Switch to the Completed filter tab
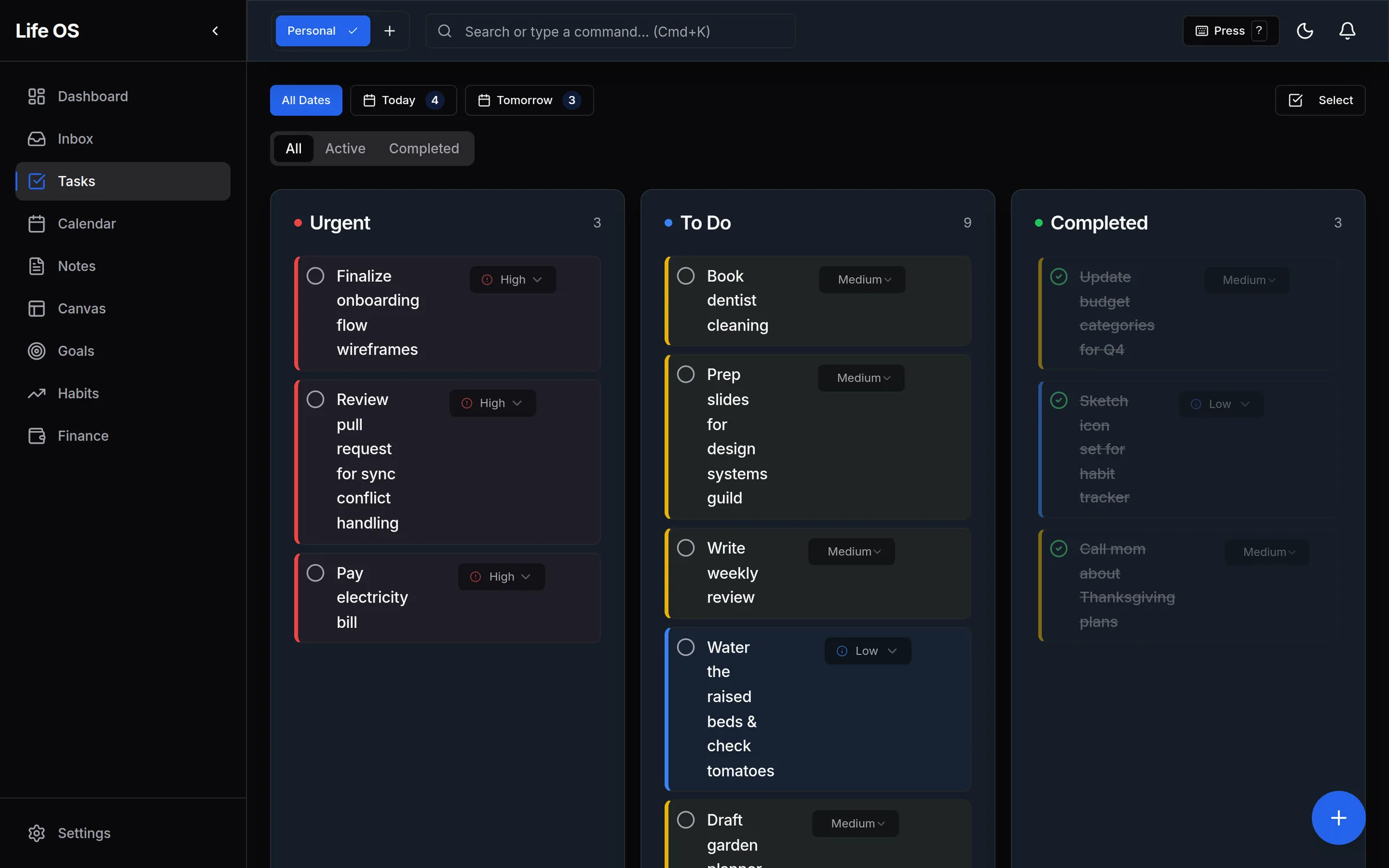 424,149
